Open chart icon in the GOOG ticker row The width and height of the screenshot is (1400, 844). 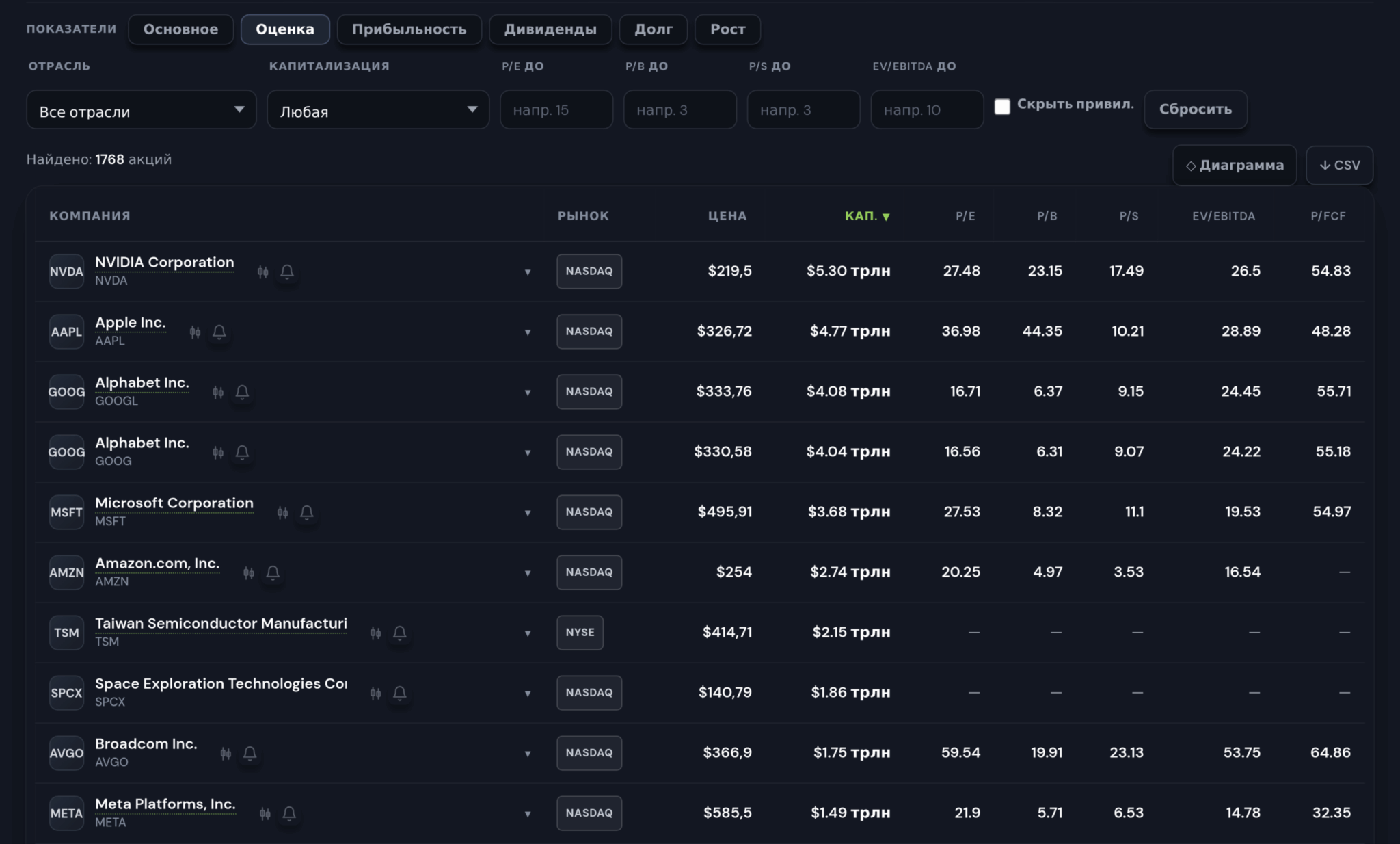(x=218, y=452)
